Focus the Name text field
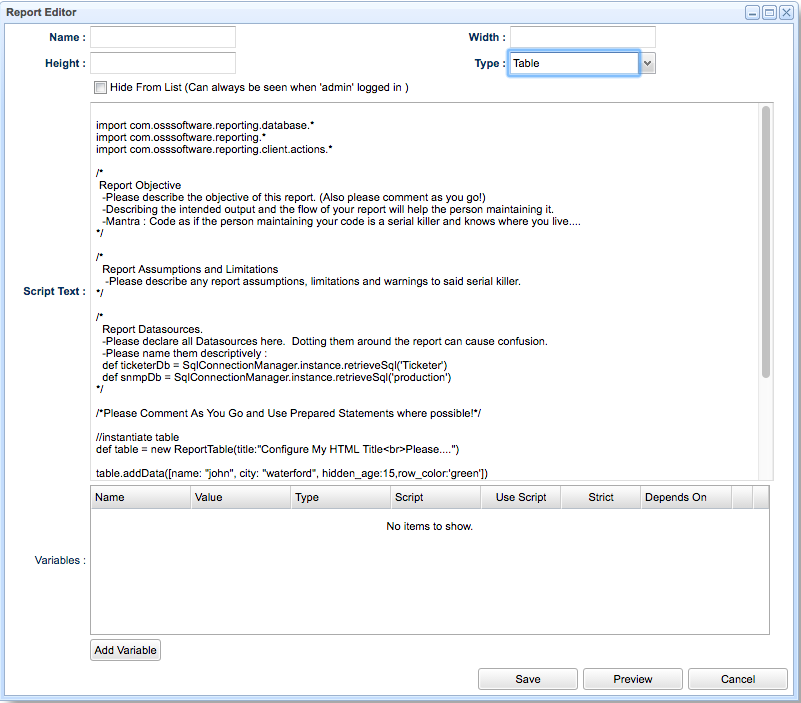 [x=163, y=37]
